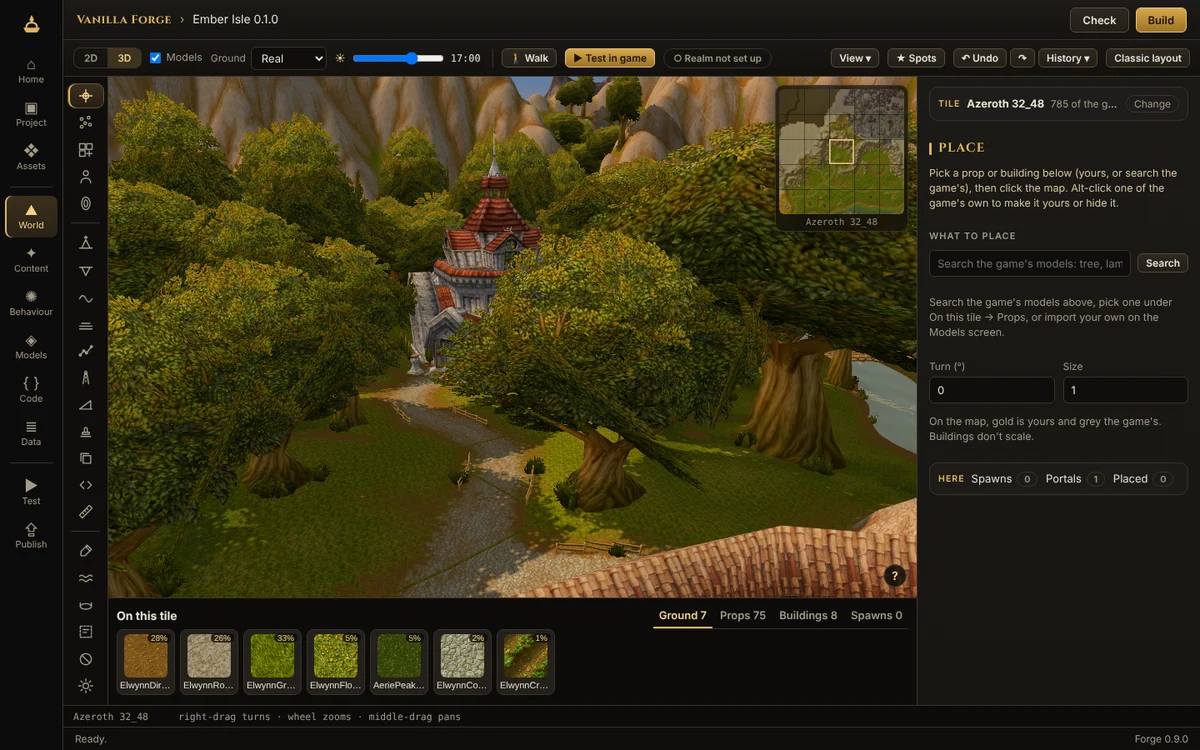1200x750 pixels.
Task: Open the Home section
Action: click(x=31, y=71)
